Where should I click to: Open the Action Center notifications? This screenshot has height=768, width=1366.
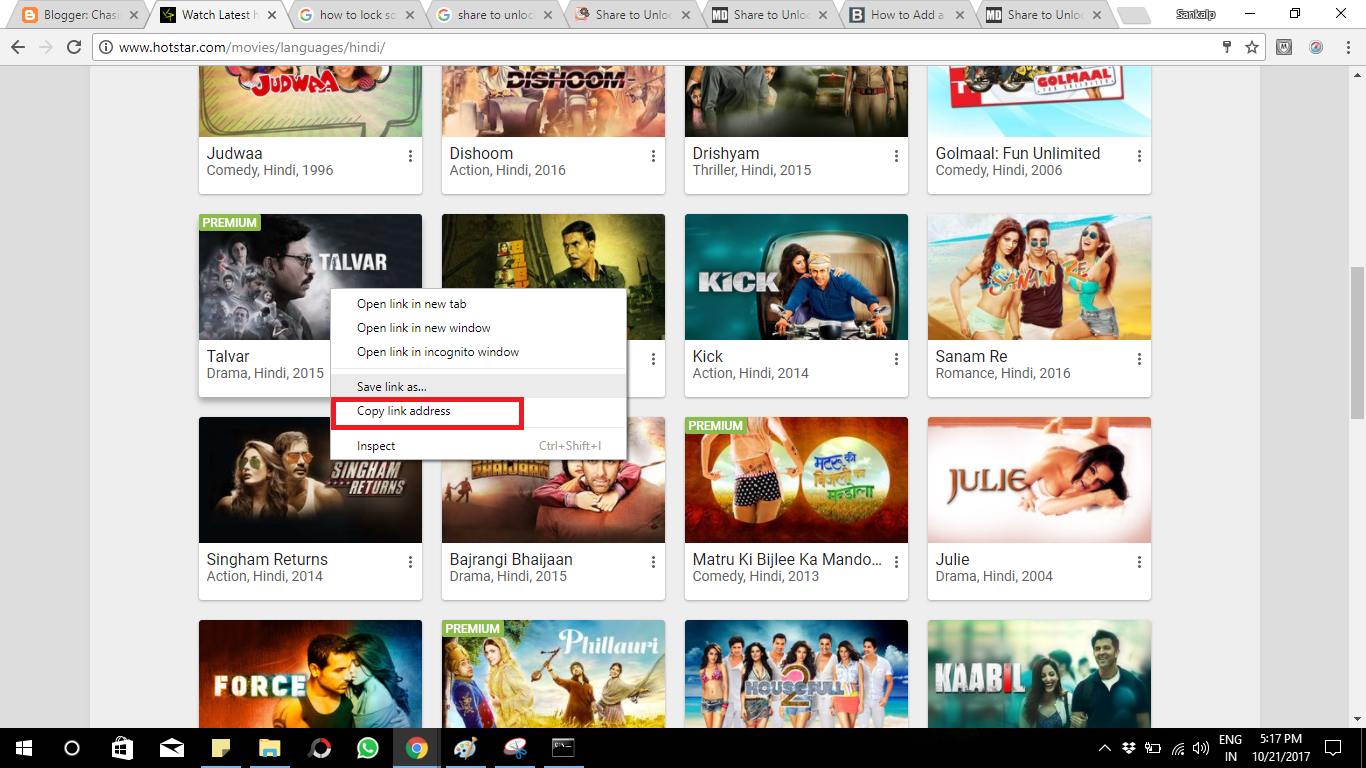click(x=1333, y=748)
